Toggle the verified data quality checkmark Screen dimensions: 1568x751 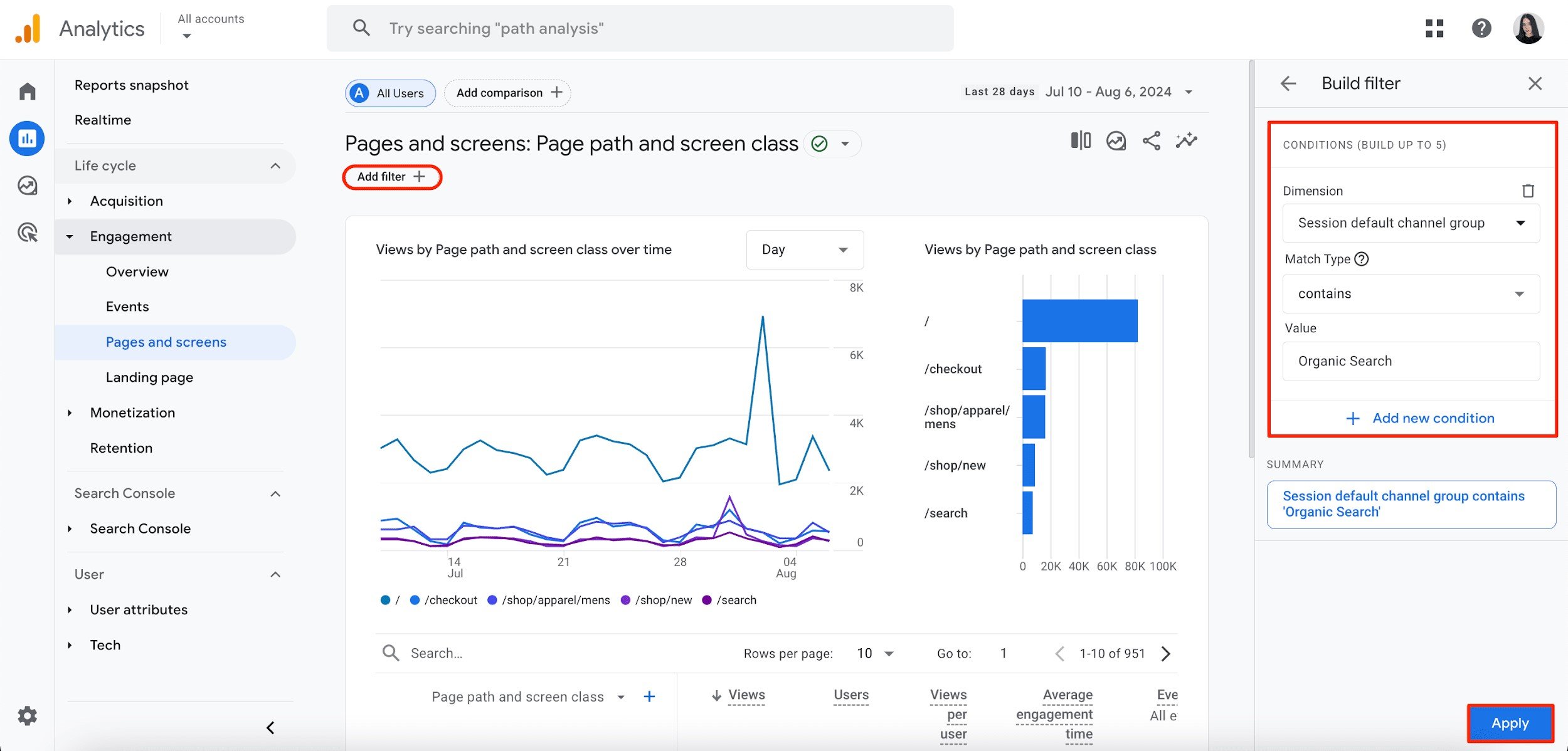[x=820, y=143]
